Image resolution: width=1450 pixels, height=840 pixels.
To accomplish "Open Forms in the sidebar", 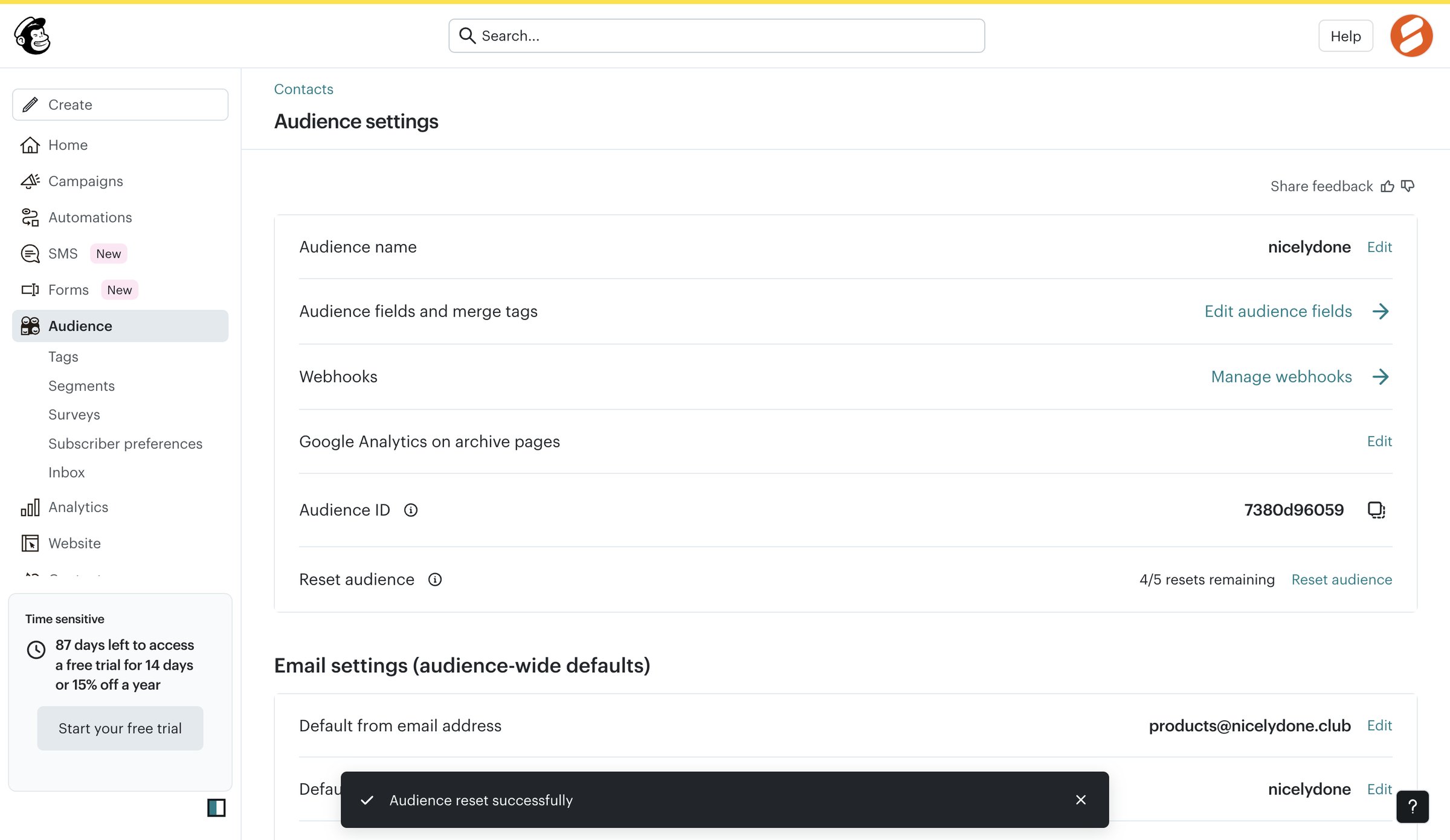I will [x=120, y=290].
